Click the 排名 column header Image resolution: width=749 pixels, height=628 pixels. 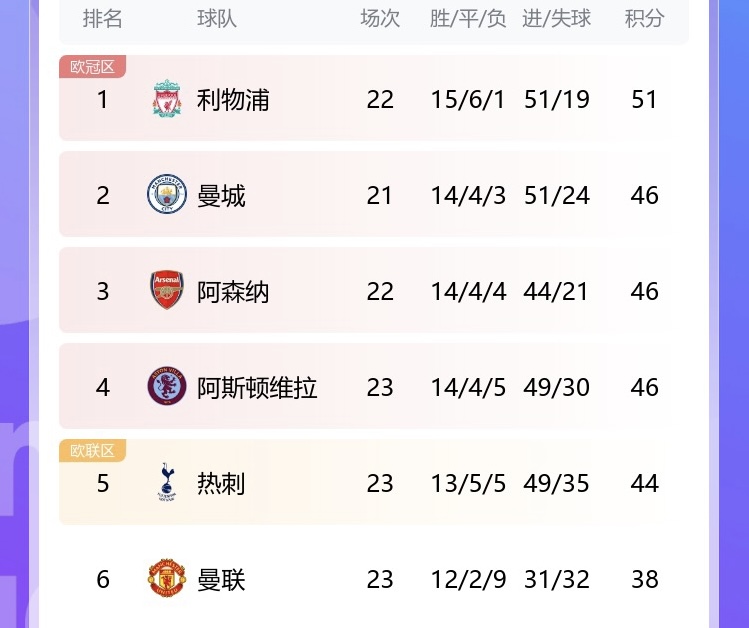pos(102,19)
